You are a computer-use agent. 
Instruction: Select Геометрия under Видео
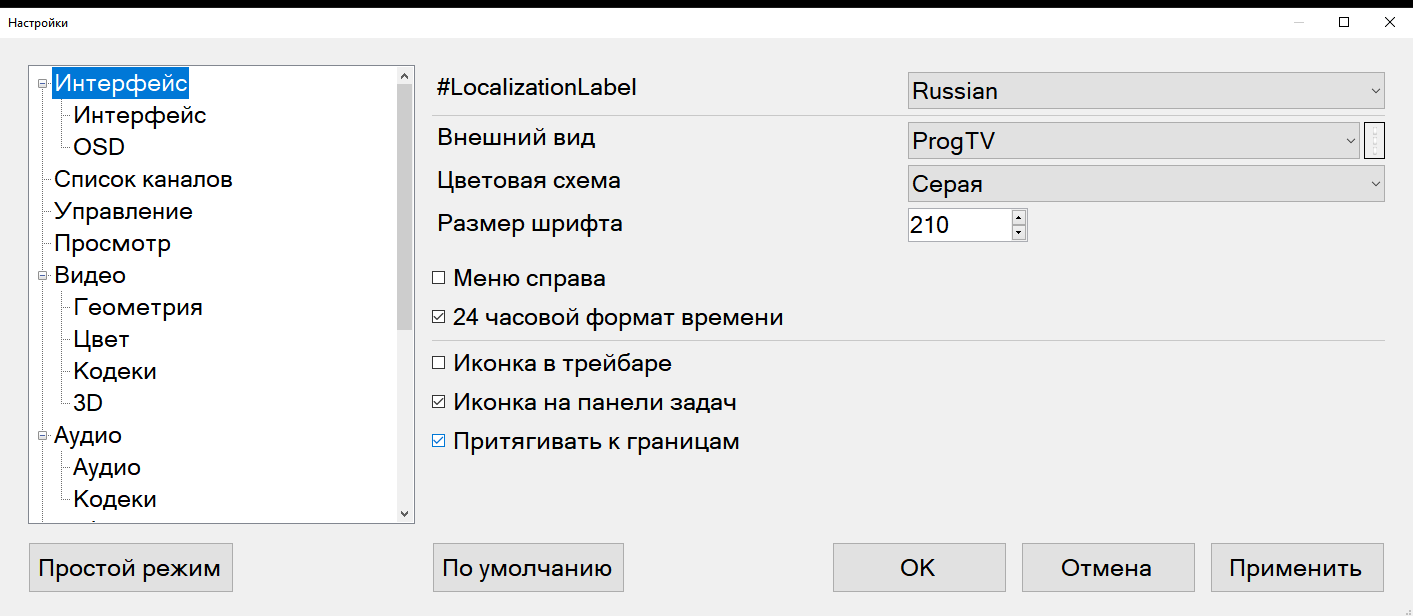pyautogui.click(x=138, y=308)
